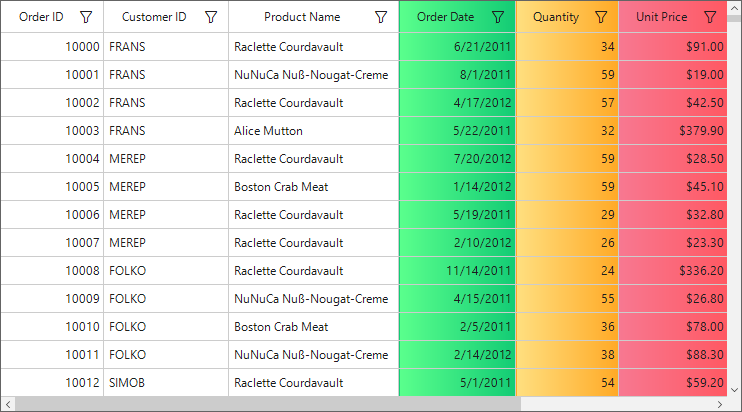This screenshot has width=742, height=412.
Task: Click order date 4/17/2012
Action: (457, 103)
